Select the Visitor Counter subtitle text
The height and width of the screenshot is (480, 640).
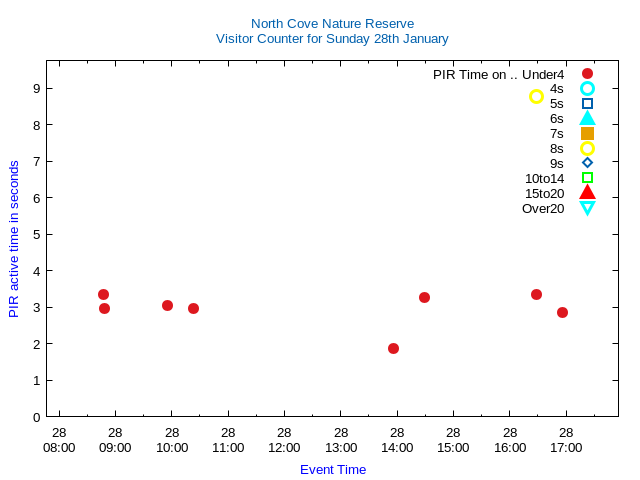(x=332, y=38)
